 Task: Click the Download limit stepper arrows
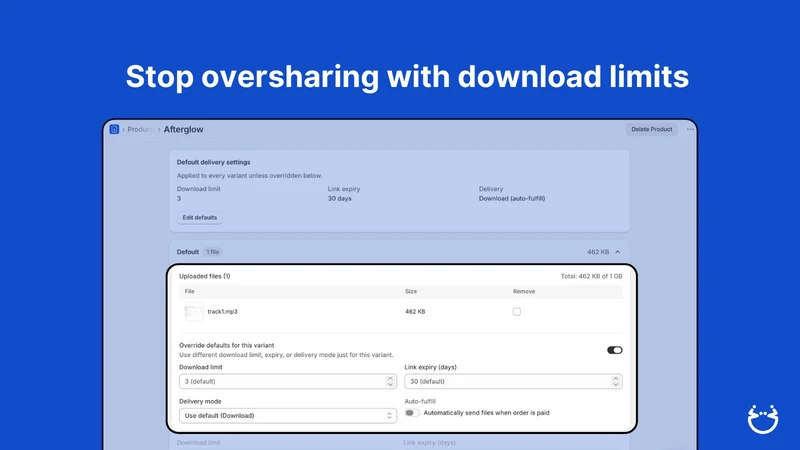[390, 381]
